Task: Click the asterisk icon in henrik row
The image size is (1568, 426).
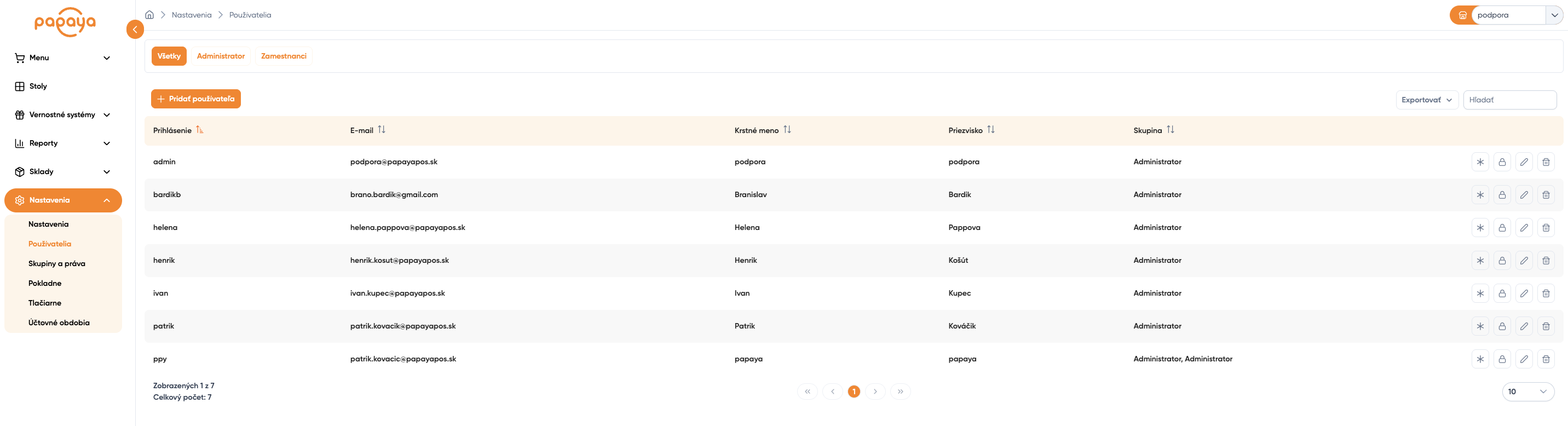Action: (x=1480, y=261)
